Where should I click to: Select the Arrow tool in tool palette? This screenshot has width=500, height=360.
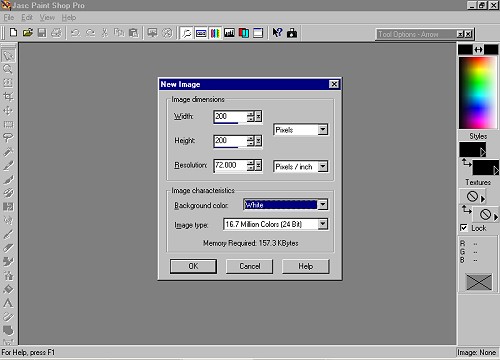click(x=8, y=55)
